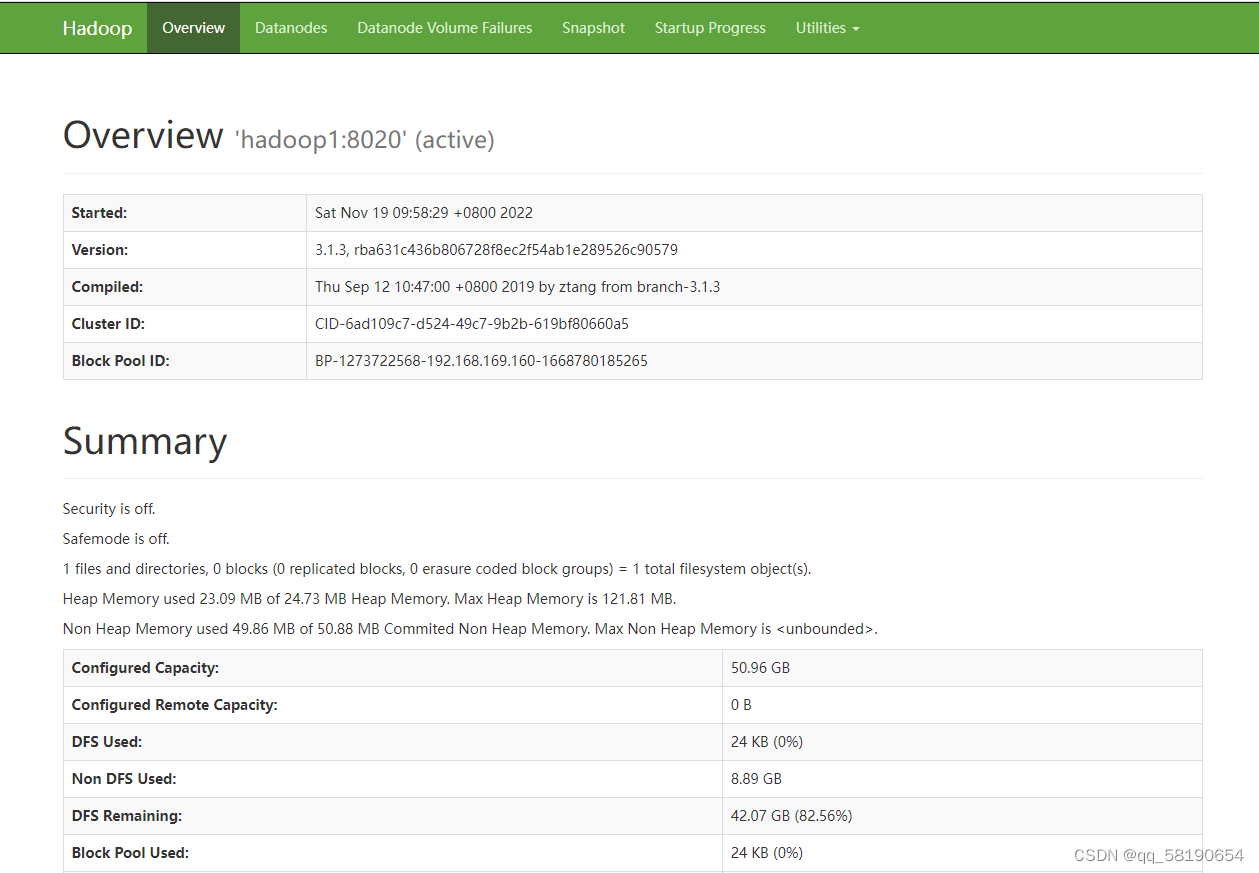Select the Compiled row label
The image size is (1259, 873).
pos(107,286)
